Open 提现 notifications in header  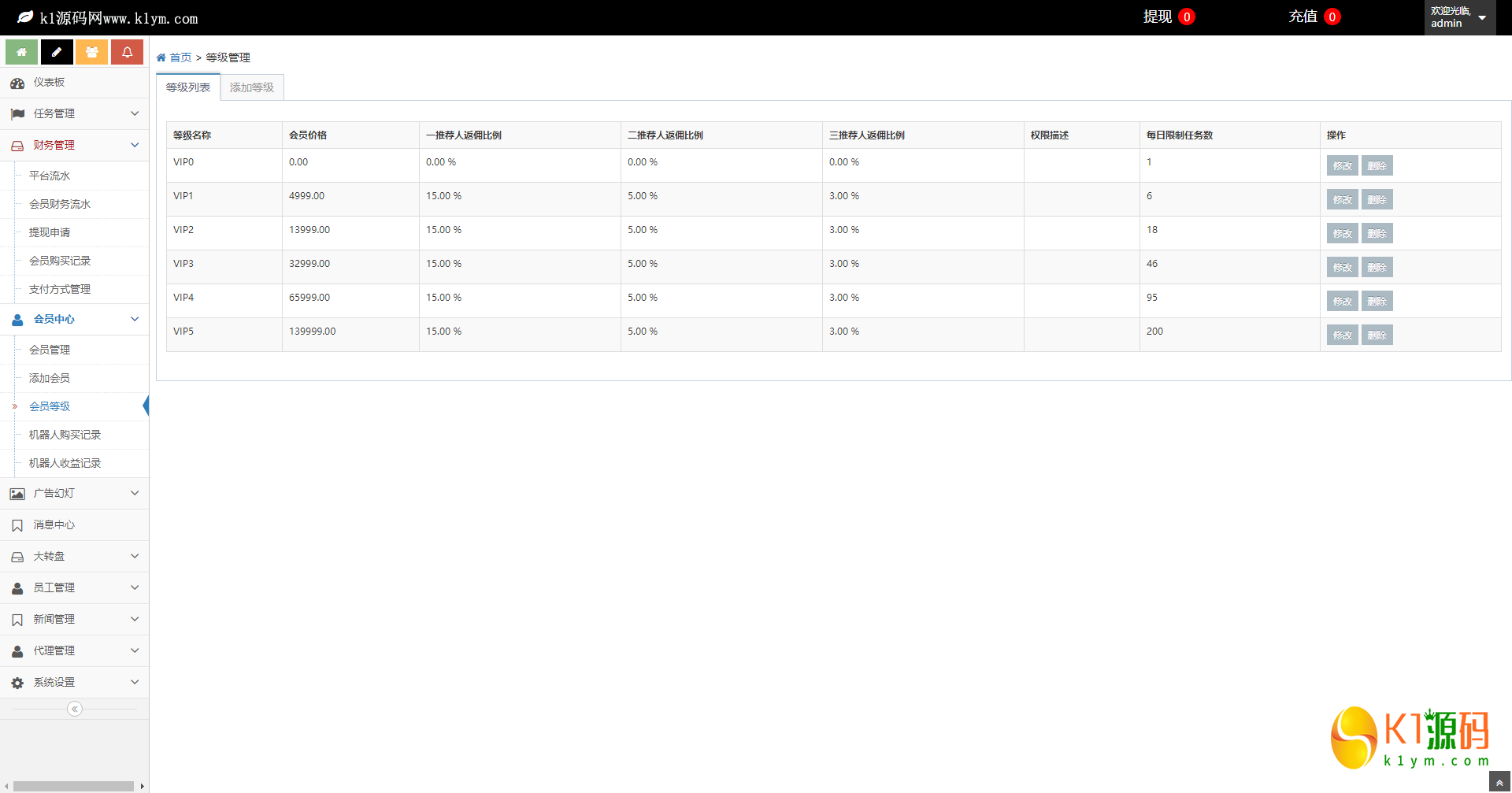(x=1169, y=17)
